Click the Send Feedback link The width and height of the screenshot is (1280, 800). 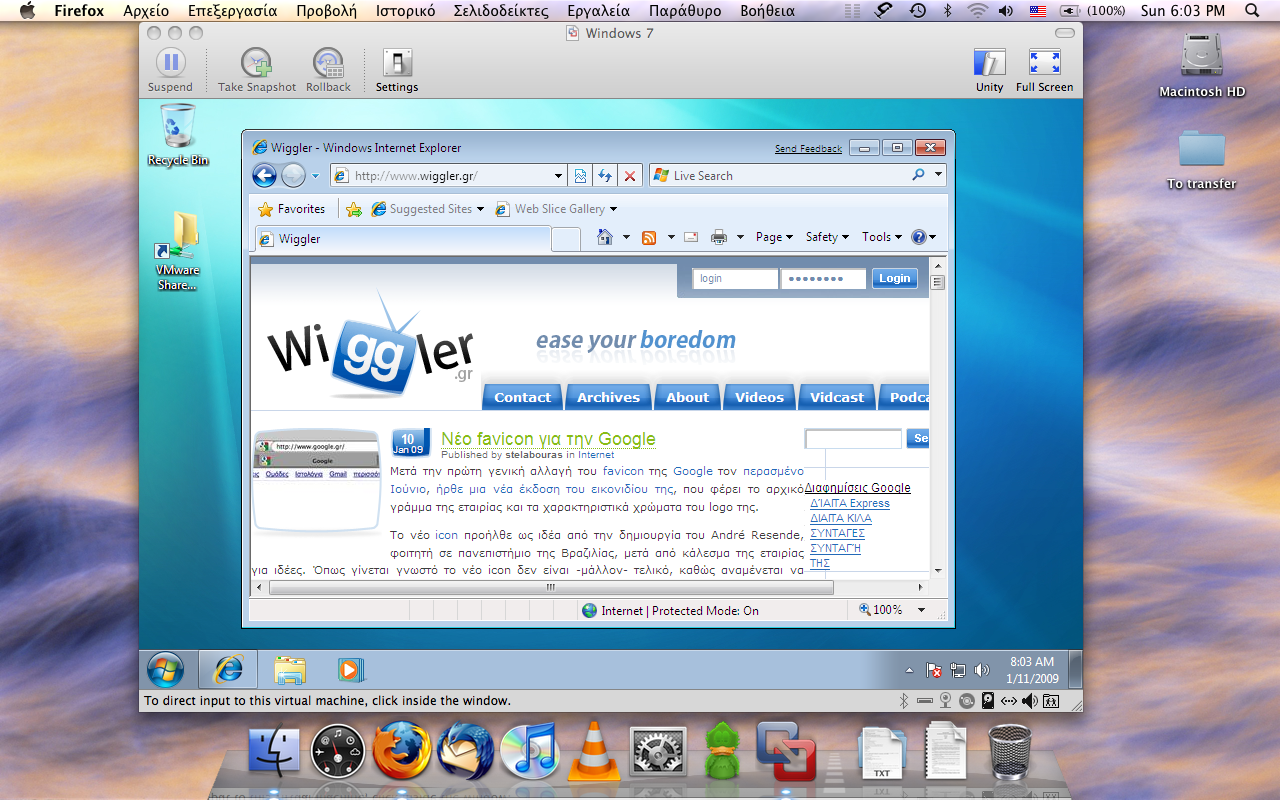(808, 148)
